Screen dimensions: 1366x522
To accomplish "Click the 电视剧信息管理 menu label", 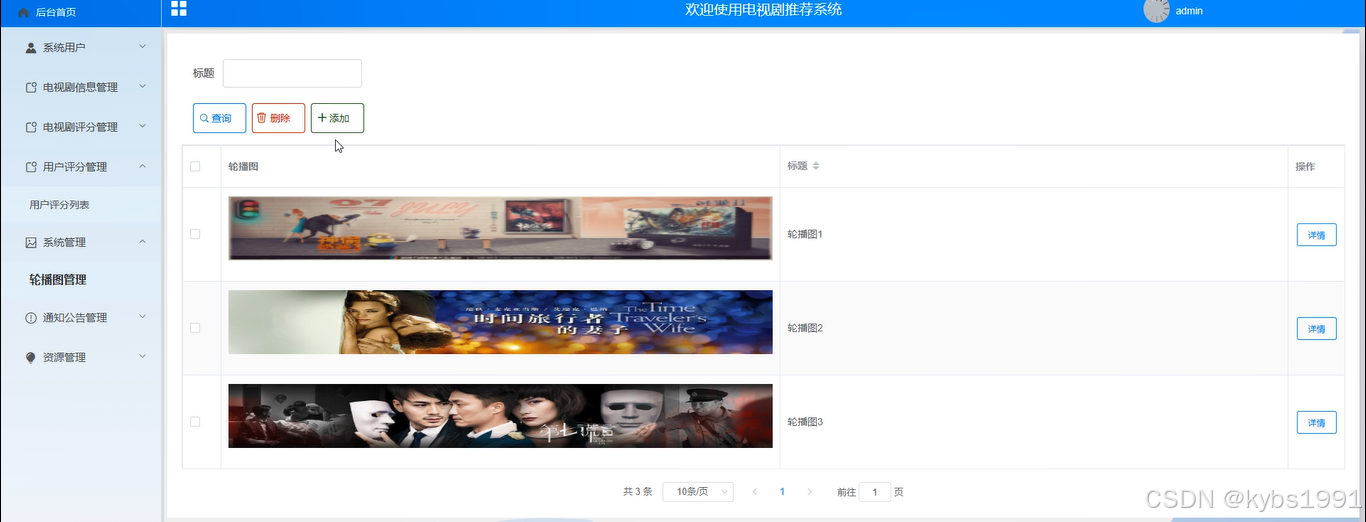I will tap(80, 87).
